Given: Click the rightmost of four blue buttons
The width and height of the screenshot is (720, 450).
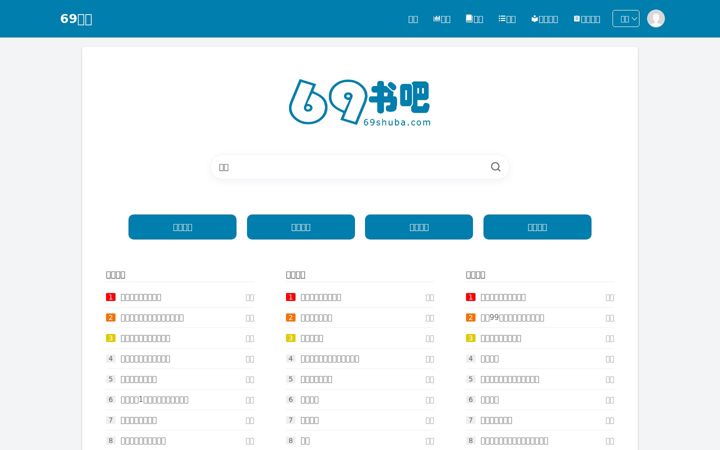Looking at the screenshot, I should click(x=537, y=227).
